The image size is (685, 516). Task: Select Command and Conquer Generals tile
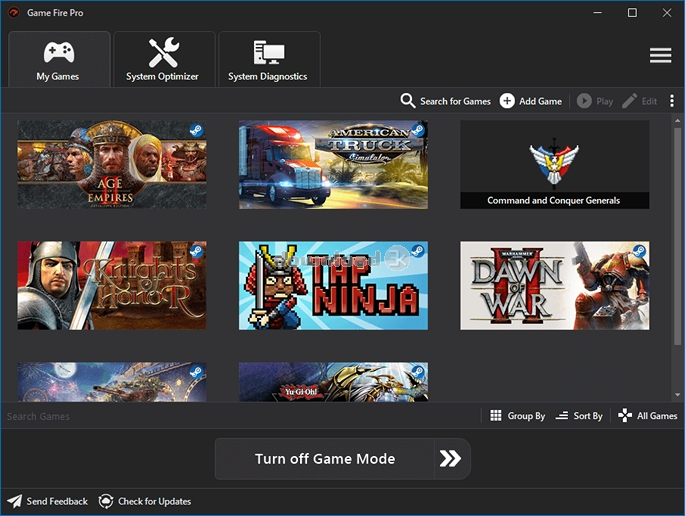click(x=554, y=164)
